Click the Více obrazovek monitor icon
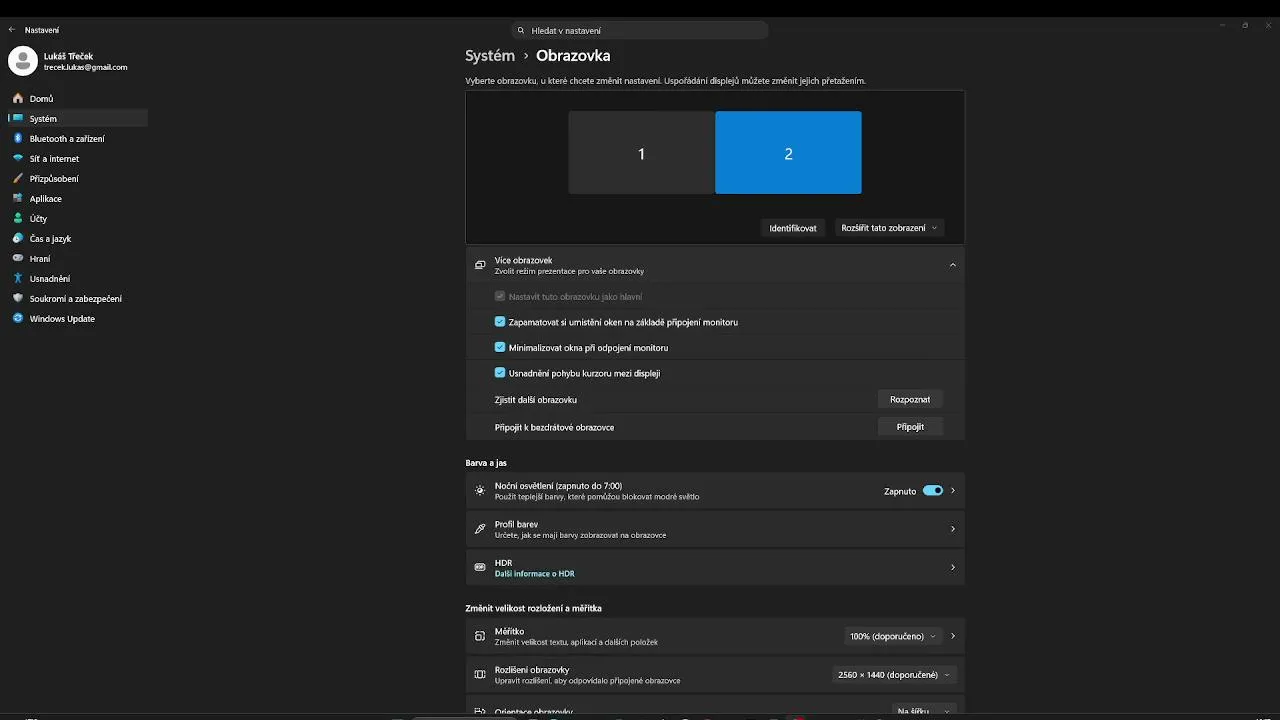Viewport: 1280px width, 720px height. [x=480, y=265]
